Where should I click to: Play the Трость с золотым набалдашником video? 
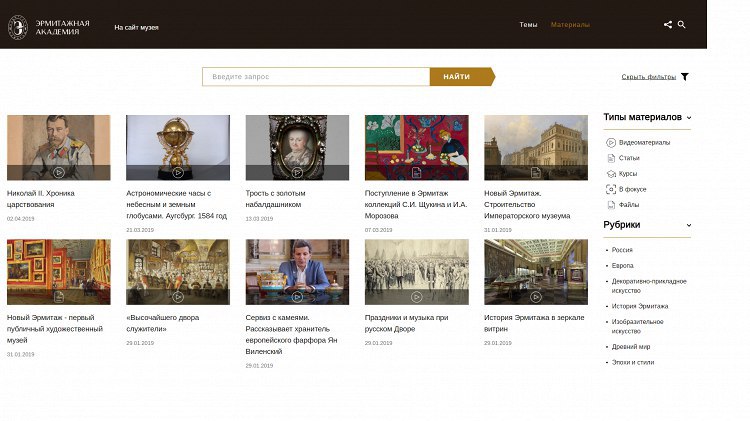pyautogui.click(x=297, y=172)
